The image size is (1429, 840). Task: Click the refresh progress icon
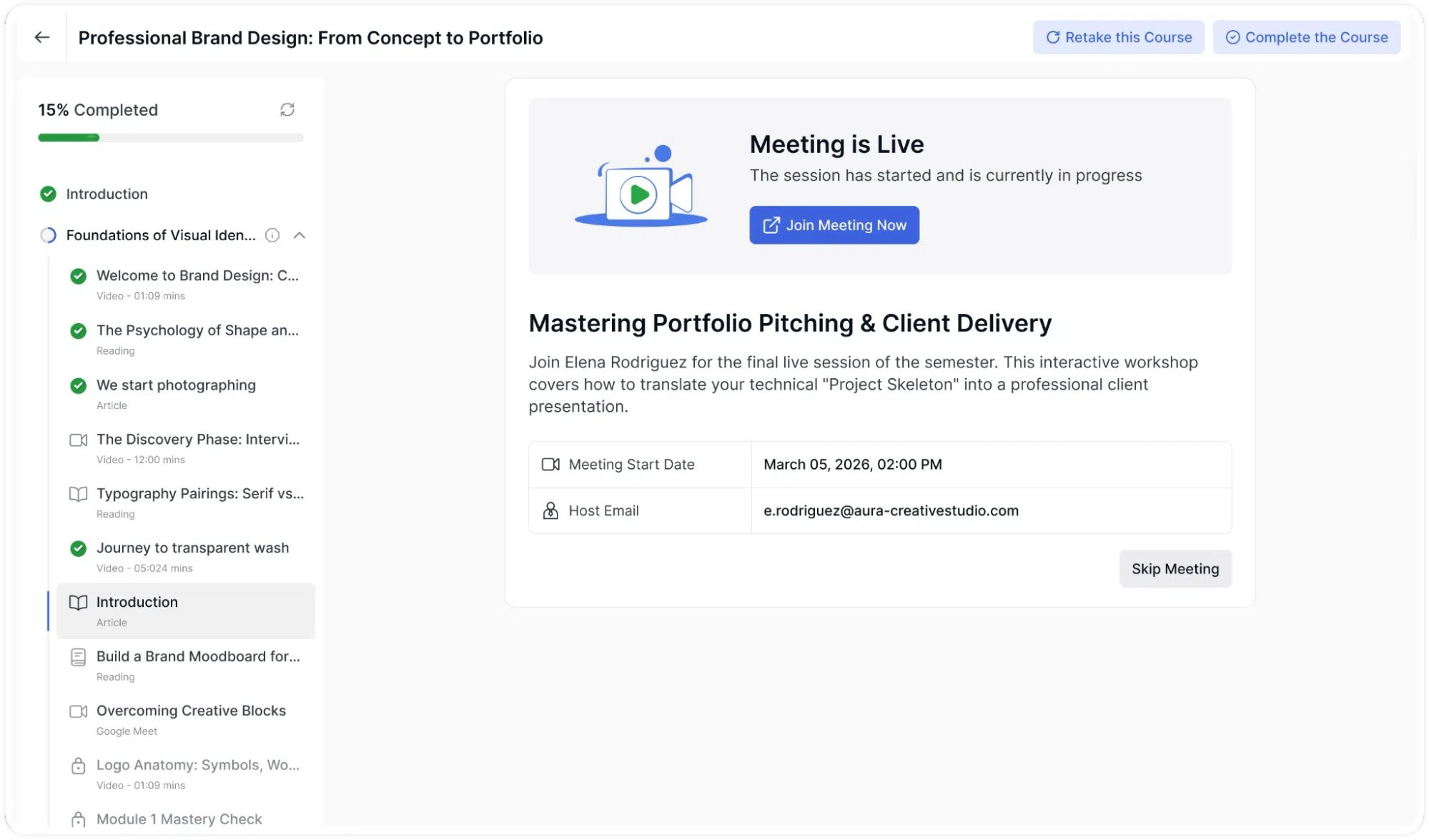pos(287,109)
